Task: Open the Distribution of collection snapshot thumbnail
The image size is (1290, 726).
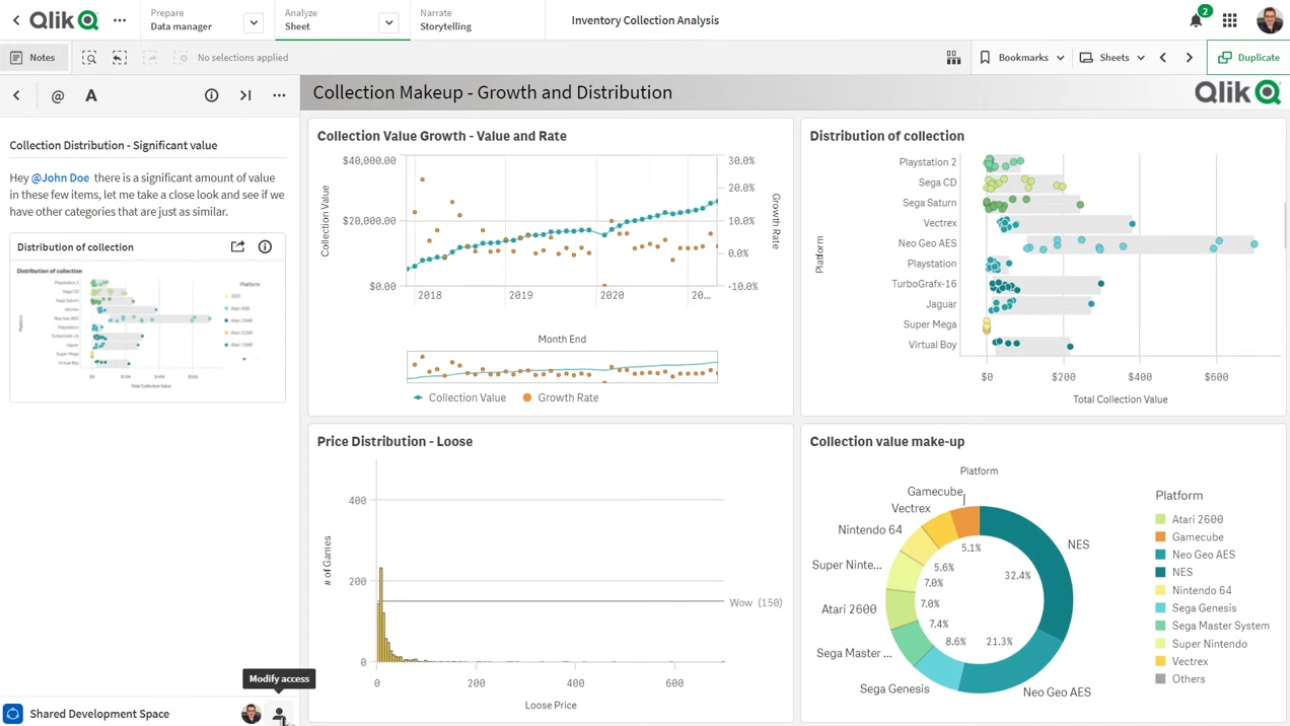Action: pos(147,327)
